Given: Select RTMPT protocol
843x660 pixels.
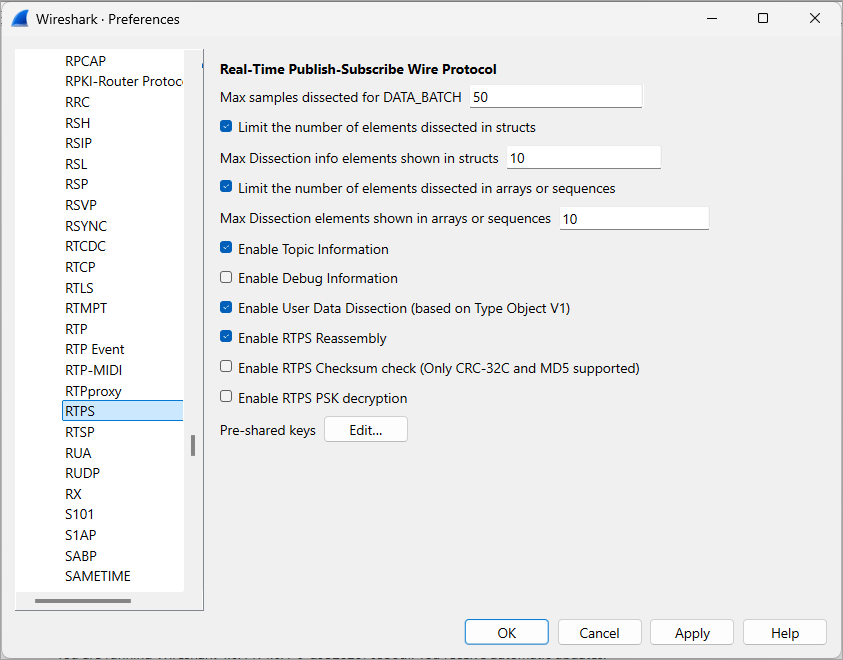Looking at the screenshot, I should pos(86,309).
